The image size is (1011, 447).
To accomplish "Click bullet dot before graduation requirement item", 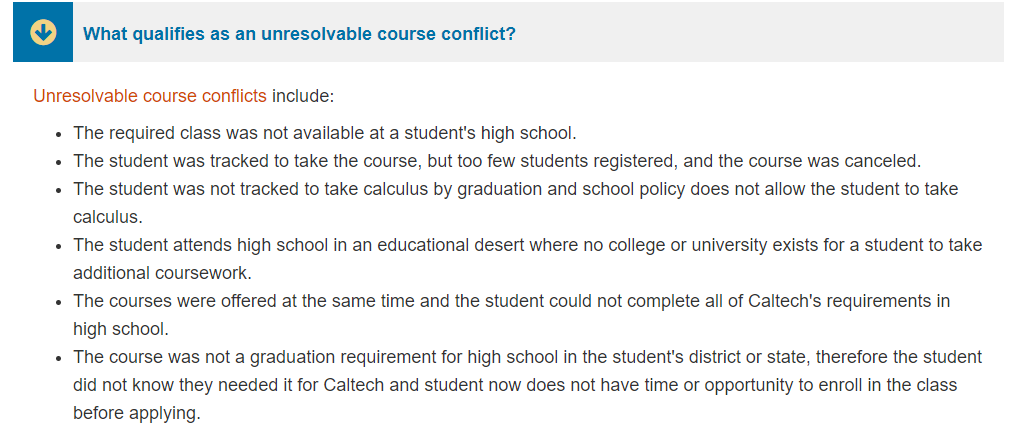I will coord(59,359).
